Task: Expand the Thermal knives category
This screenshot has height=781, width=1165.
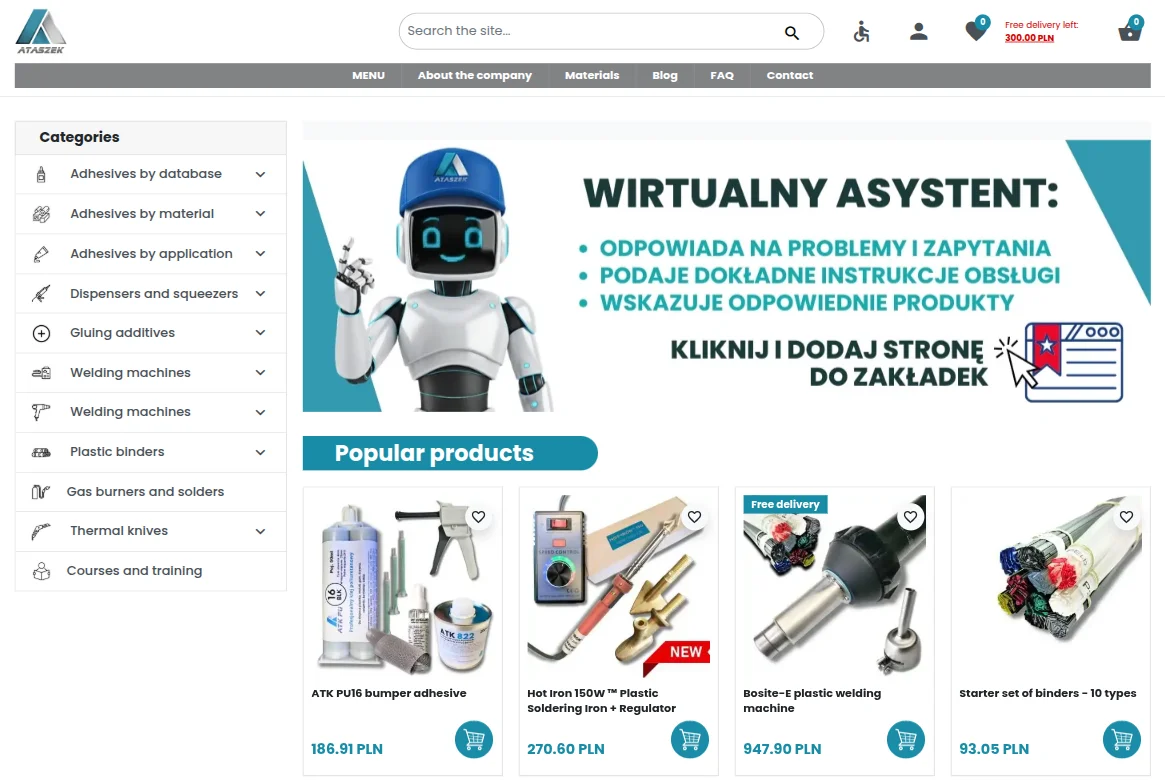Action: coord(260,531)
